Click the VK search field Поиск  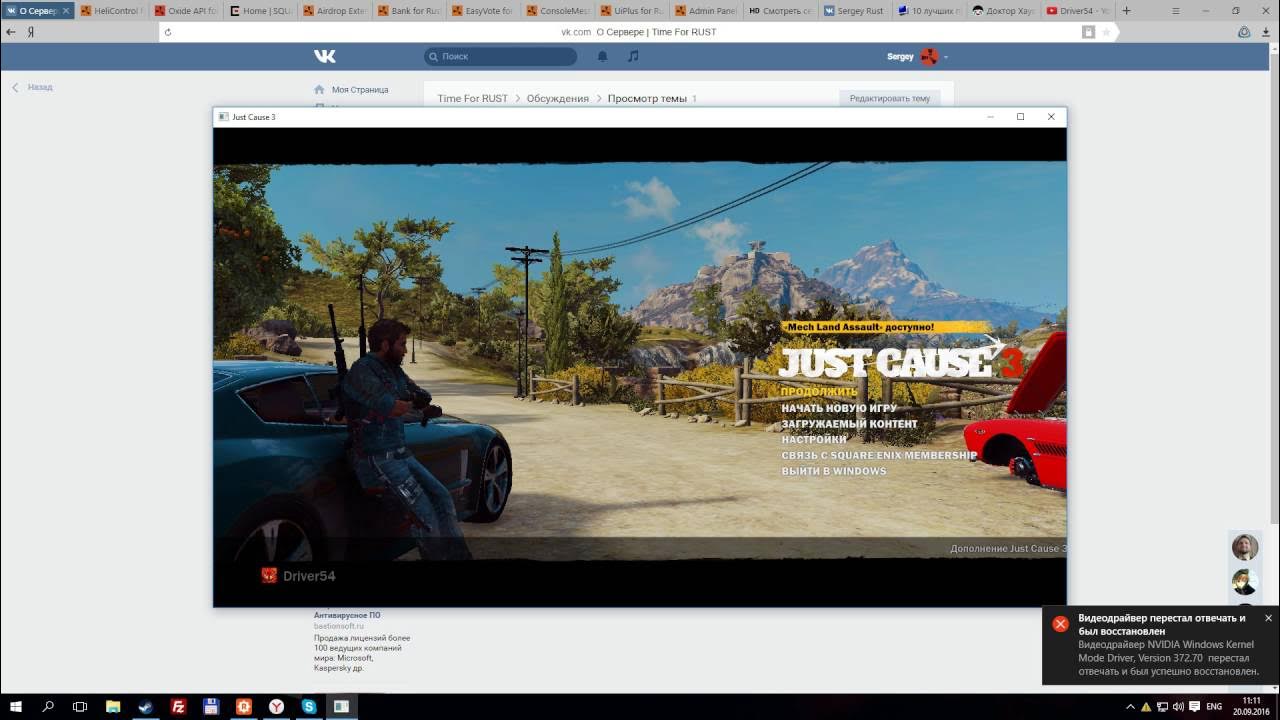point(500,57)
